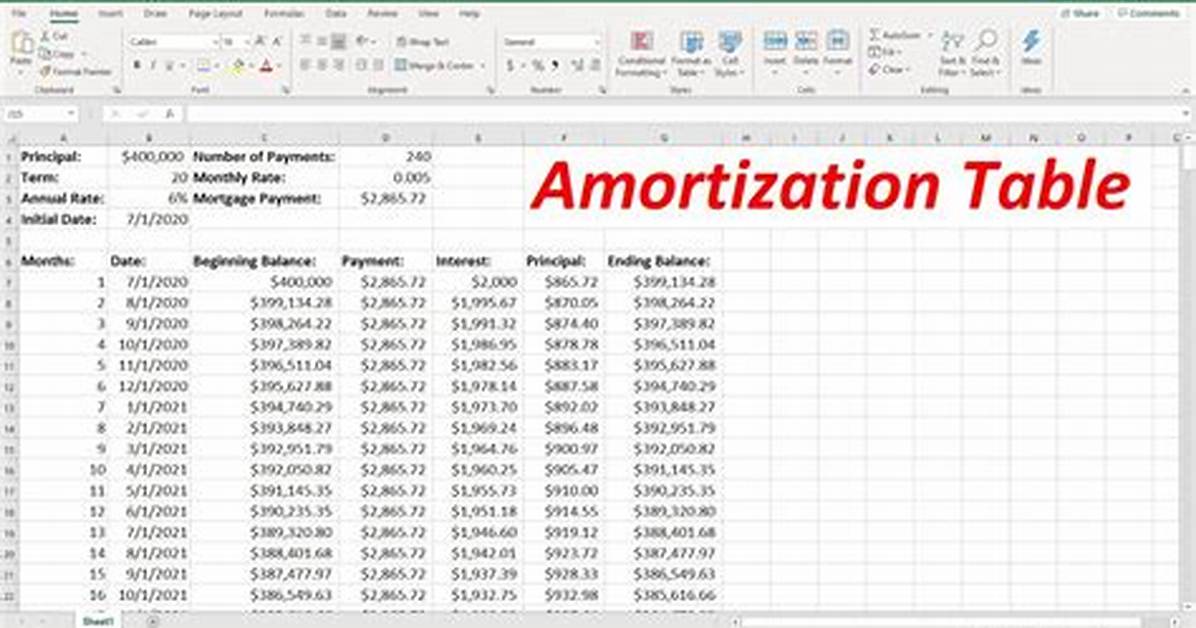Image resolution: width=1196 pixels, height=628 pixels.
Task: Click the Name Box field
Action: click(40, 114)
